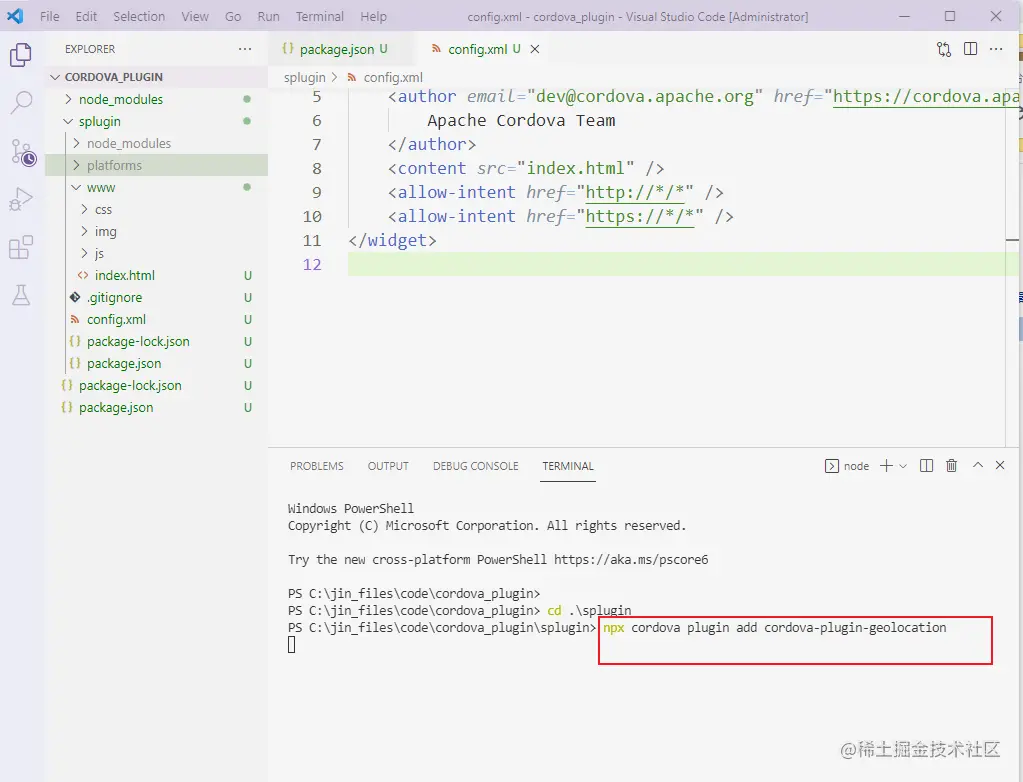
Task: Open the Run and Debug view
Action: tap(21, 199)
